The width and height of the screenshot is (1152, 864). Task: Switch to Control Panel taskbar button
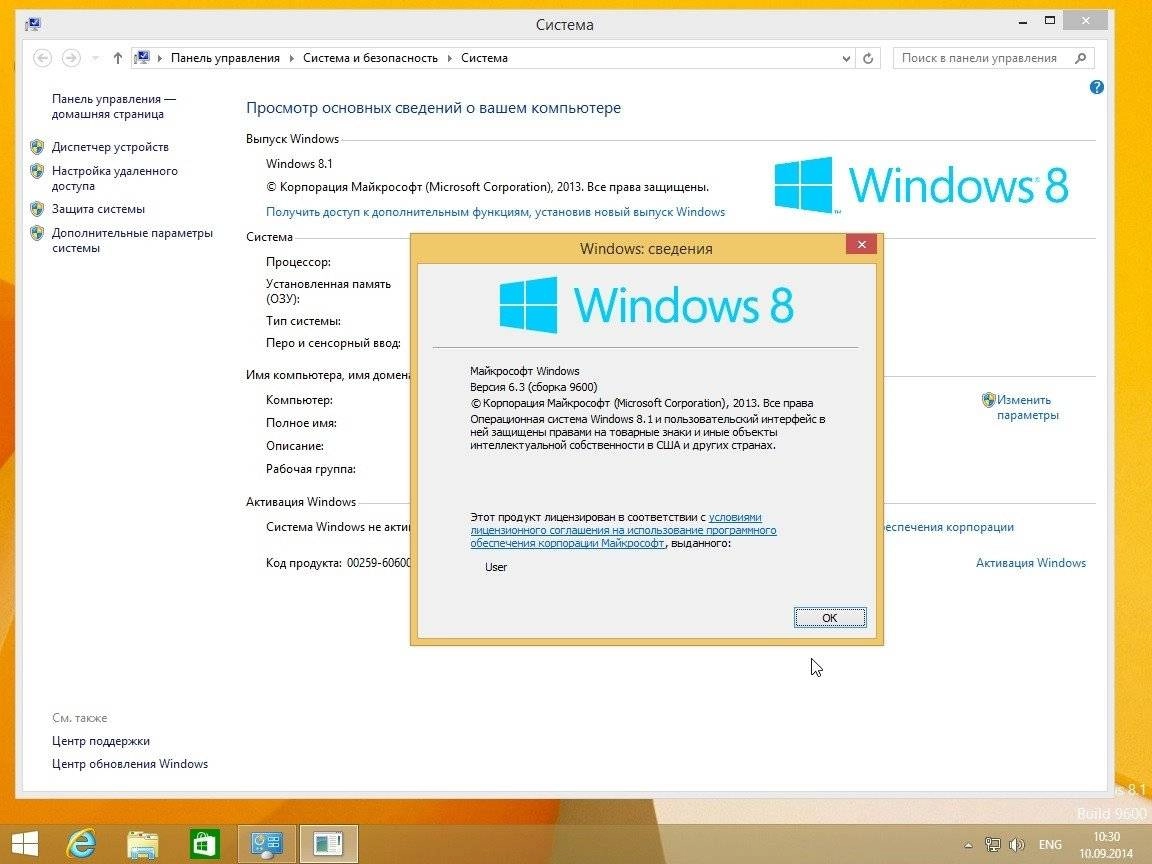coord(267,843)
